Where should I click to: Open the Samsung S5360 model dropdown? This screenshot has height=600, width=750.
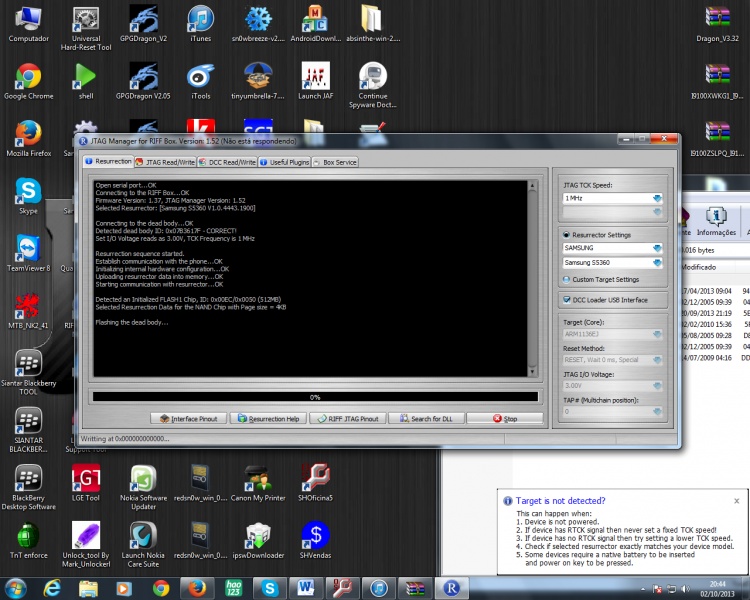click(x=612, y=263)
